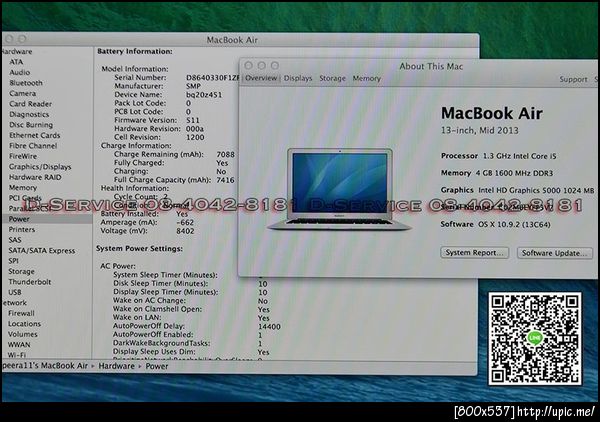Click the System Report button
600x422 pixels.
tap(474, 253)
